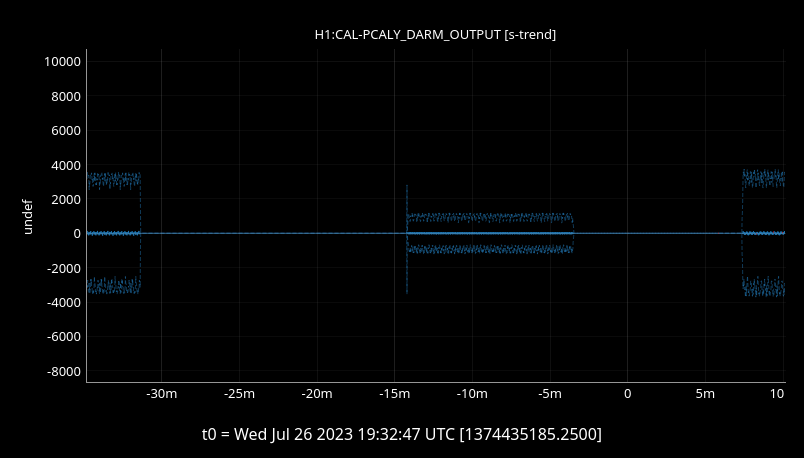Image resolution: width=804 pixels, height=458 pixels.
Task: Click the y-axis label 'undef'
Action: pos(28,215)
